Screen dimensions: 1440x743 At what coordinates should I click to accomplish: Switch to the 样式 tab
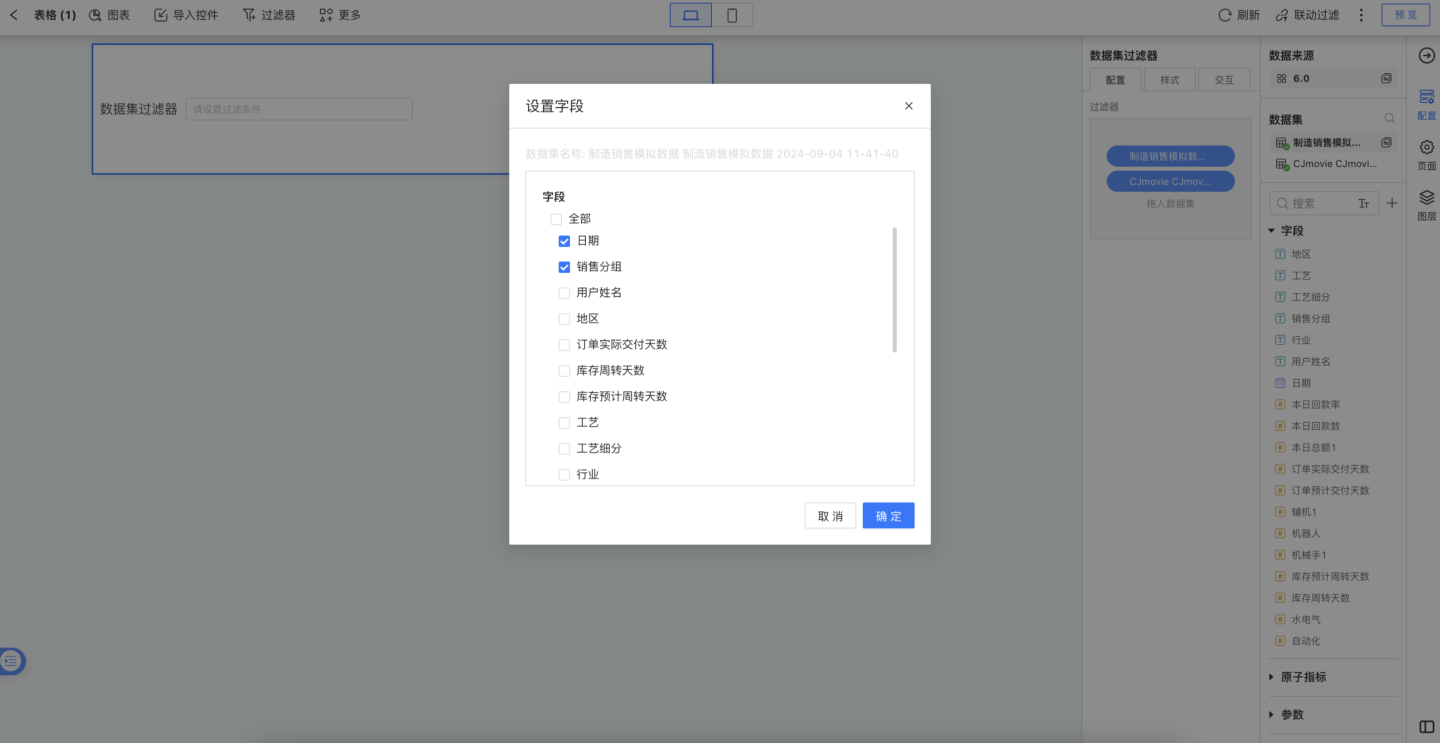1169,80
